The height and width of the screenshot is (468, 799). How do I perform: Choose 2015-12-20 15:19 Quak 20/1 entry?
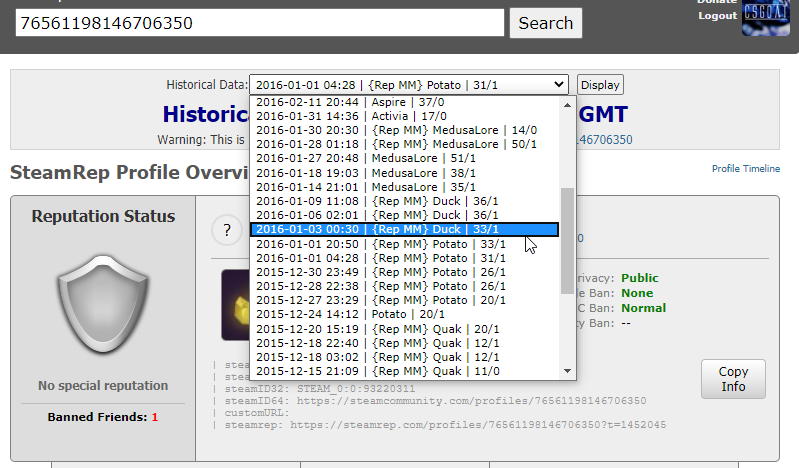tap(405, 329)
